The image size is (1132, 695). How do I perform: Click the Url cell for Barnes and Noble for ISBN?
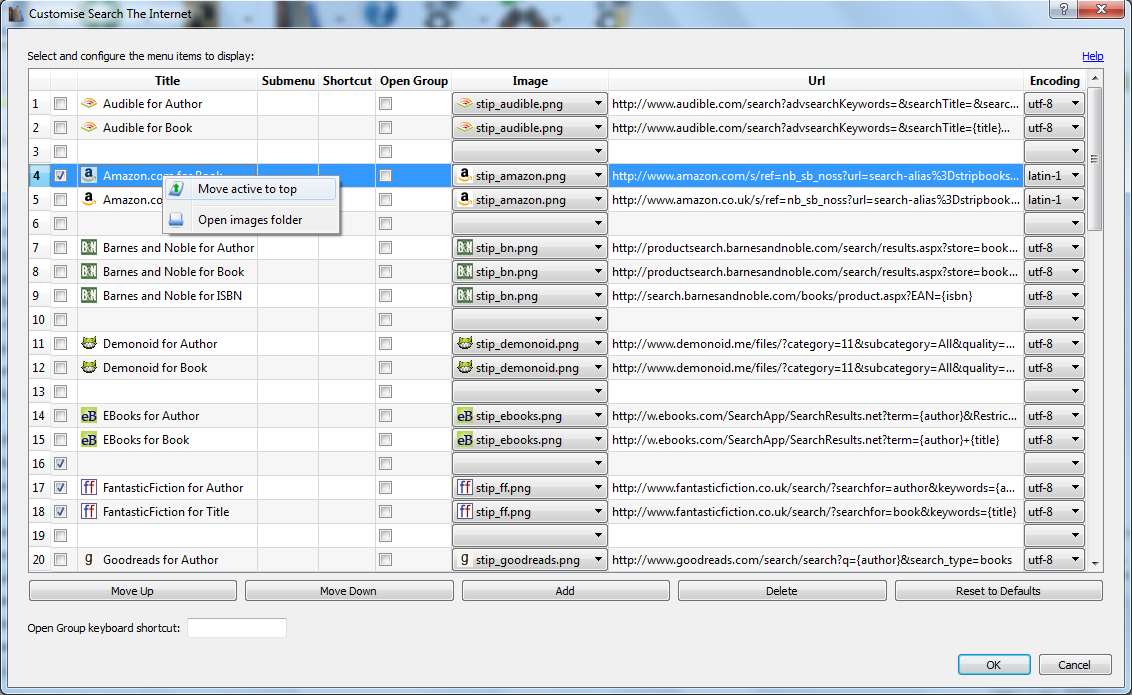coord(816,295)
